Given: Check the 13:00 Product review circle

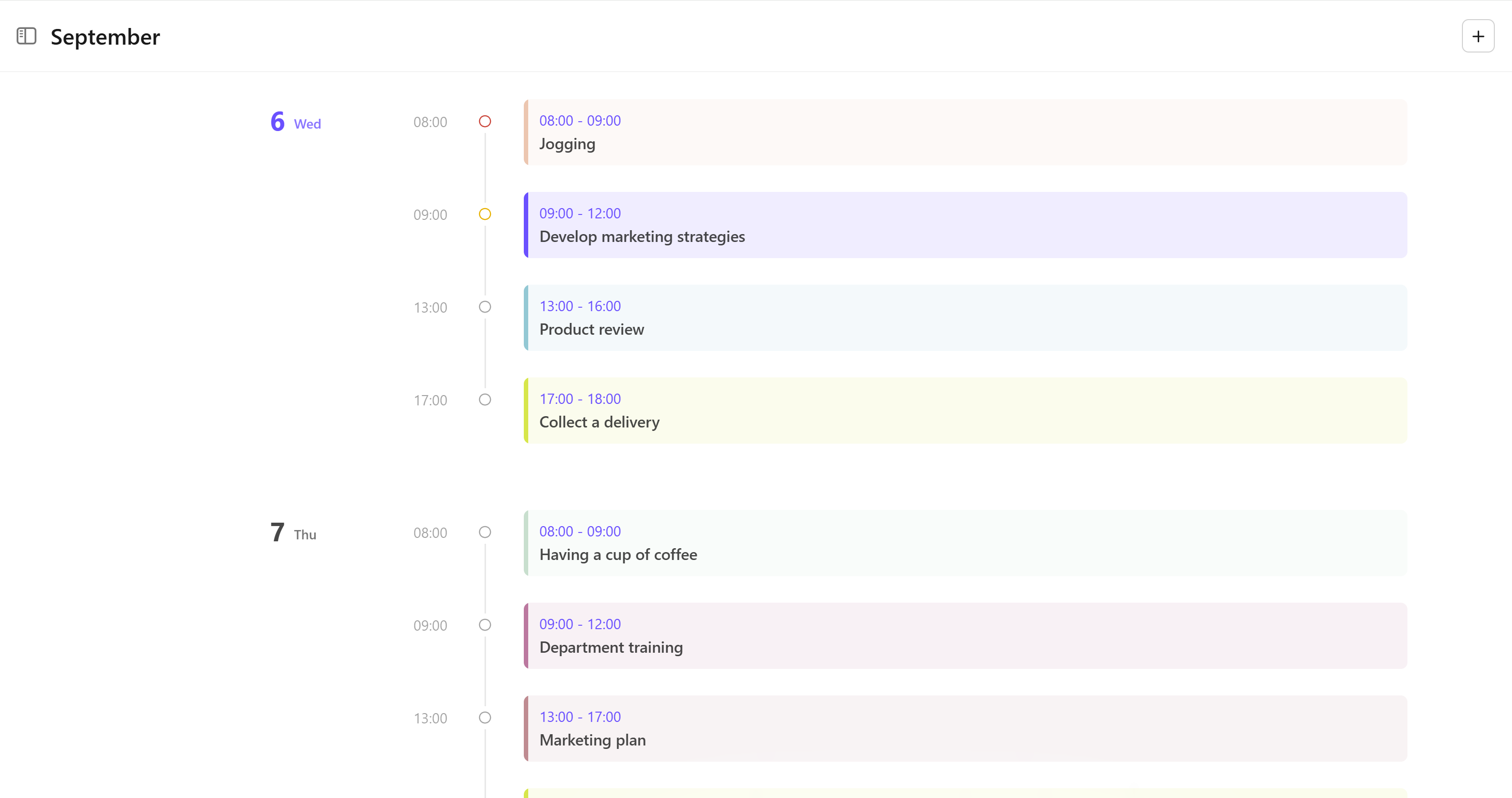Looking at the screenshot, I should pyautogui.click(x=485, y=307).
